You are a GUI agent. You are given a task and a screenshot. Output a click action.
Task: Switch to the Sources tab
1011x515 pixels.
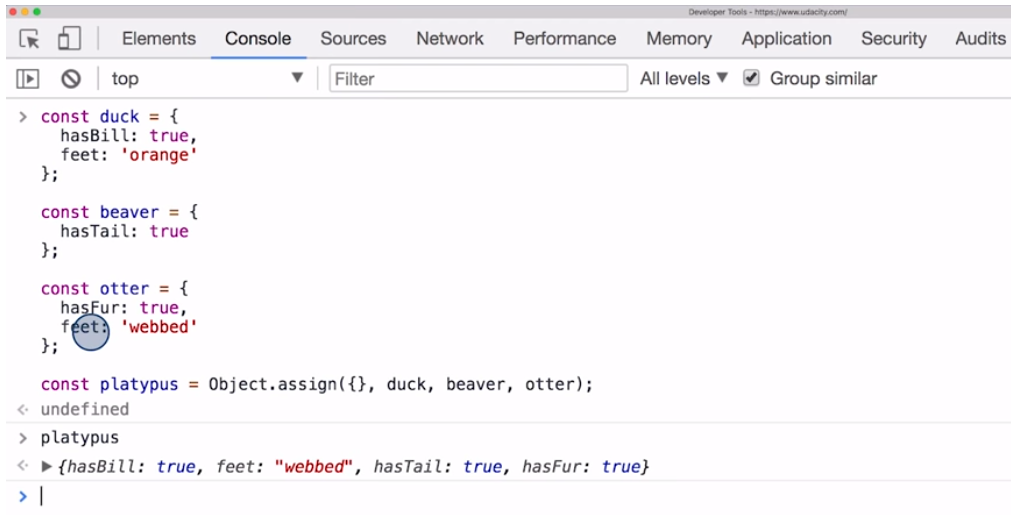[353, 39]
